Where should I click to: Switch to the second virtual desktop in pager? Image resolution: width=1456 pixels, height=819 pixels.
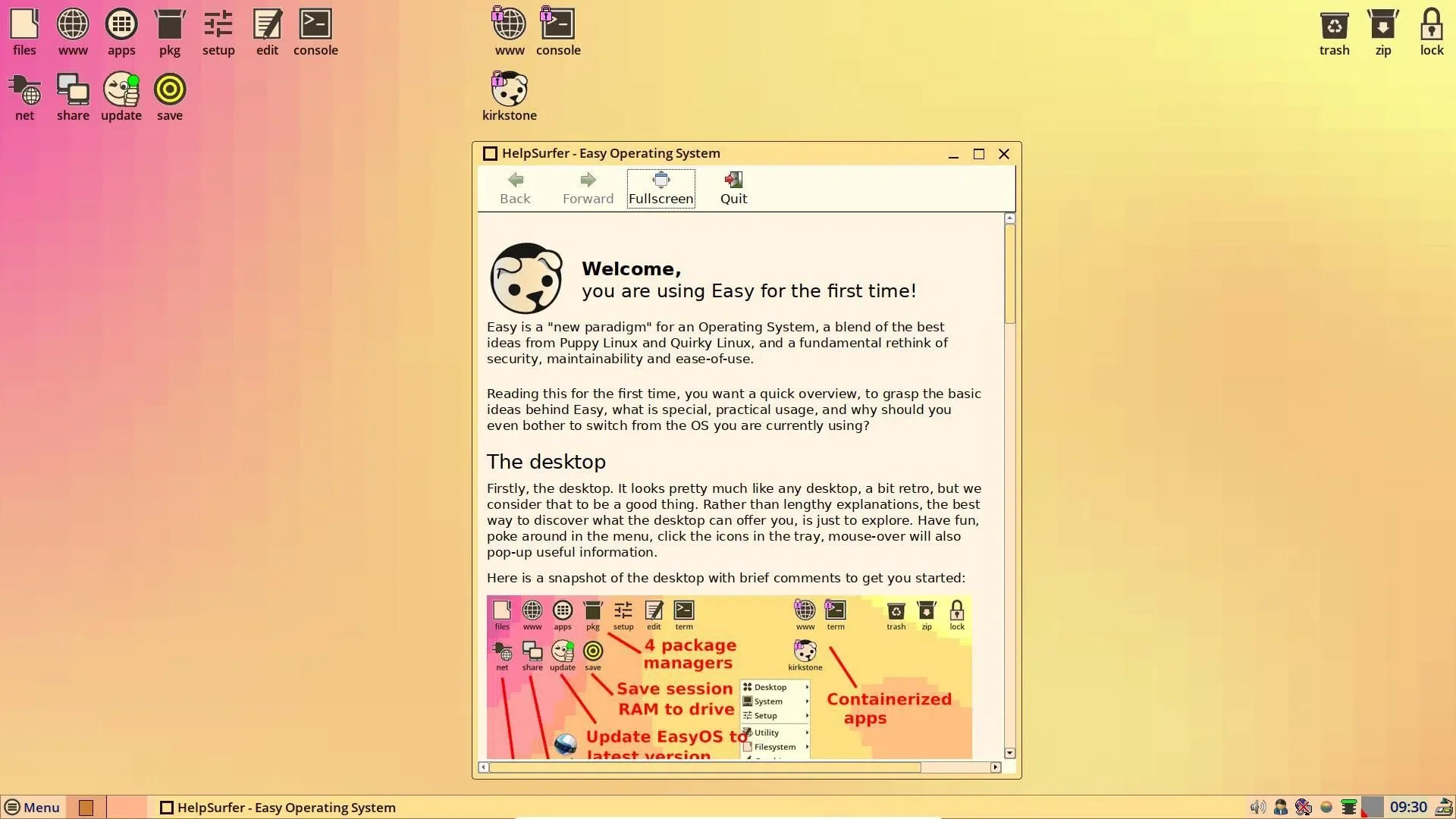pos(127,808)
